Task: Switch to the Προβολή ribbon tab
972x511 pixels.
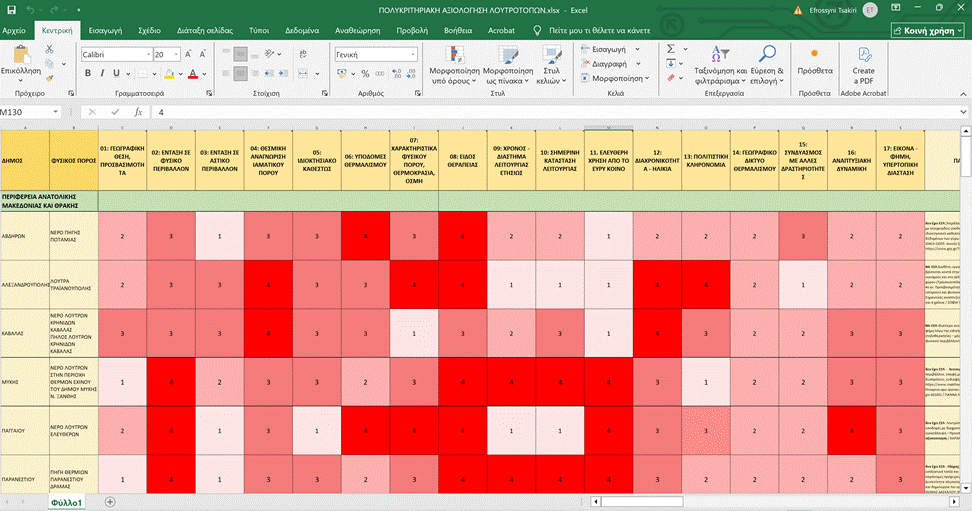Action: coord(412,30)
